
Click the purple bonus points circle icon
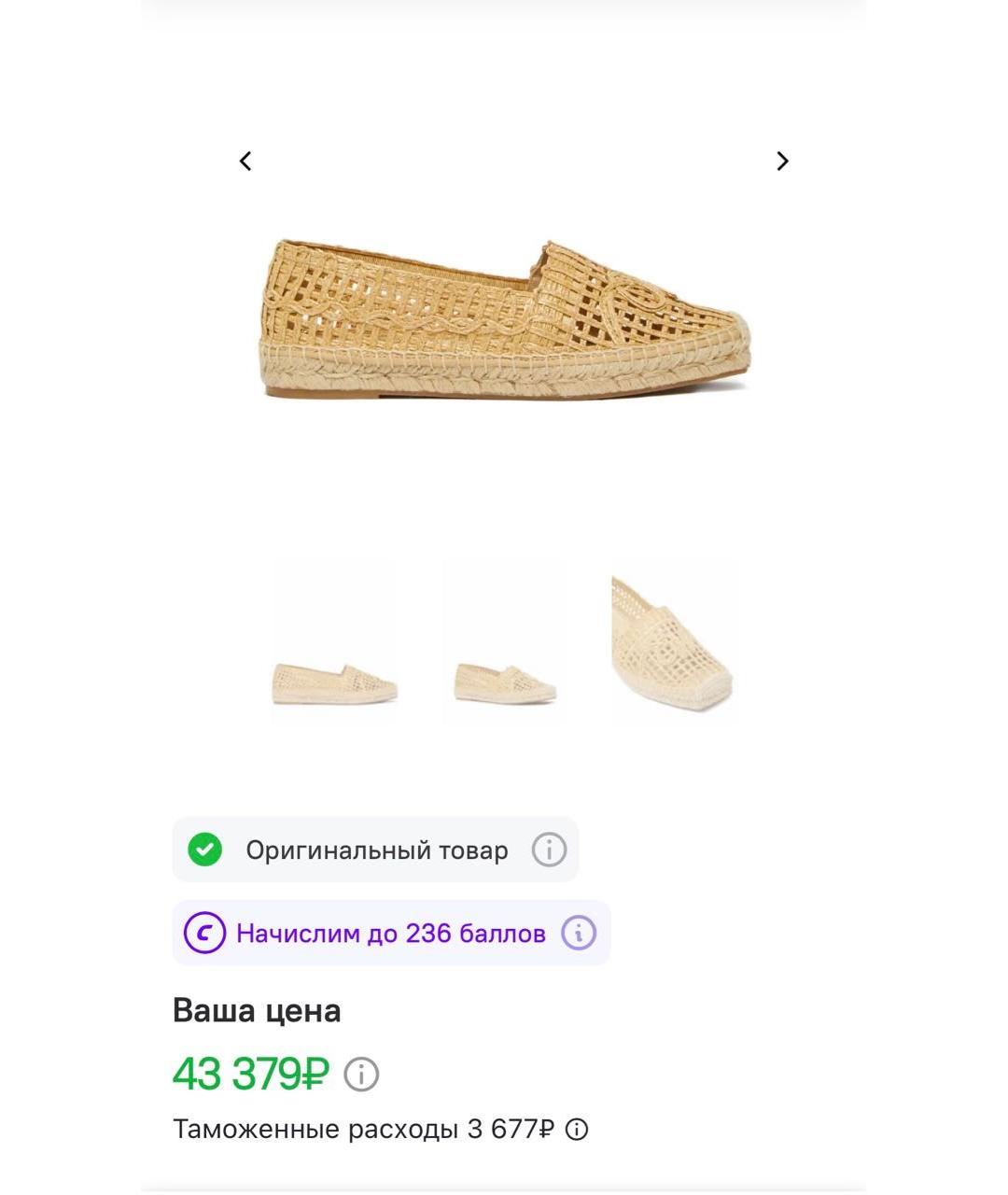[204, 933]
